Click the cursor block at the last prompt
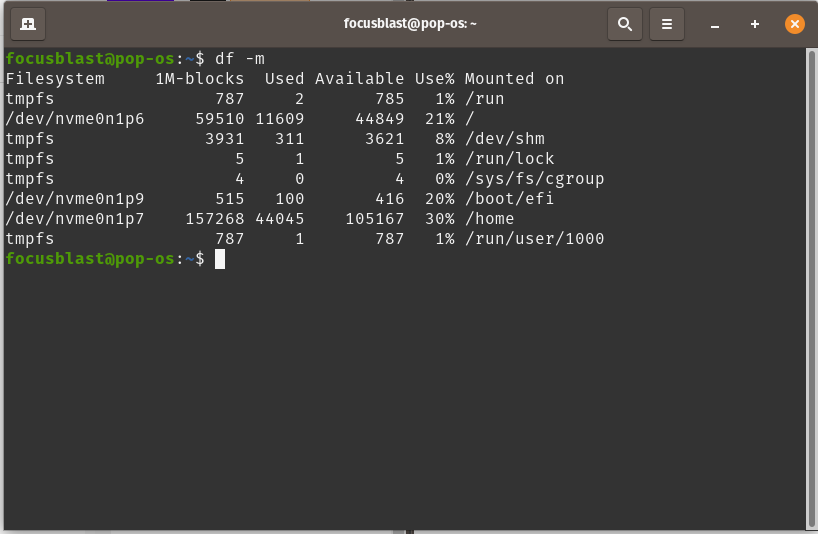The width and height of the screenshot is (818, 534). coord(220,259)
